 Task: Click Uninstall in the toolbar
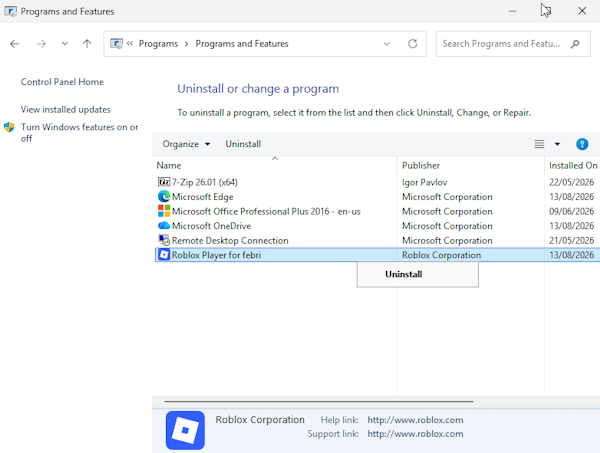pos(243,144)
